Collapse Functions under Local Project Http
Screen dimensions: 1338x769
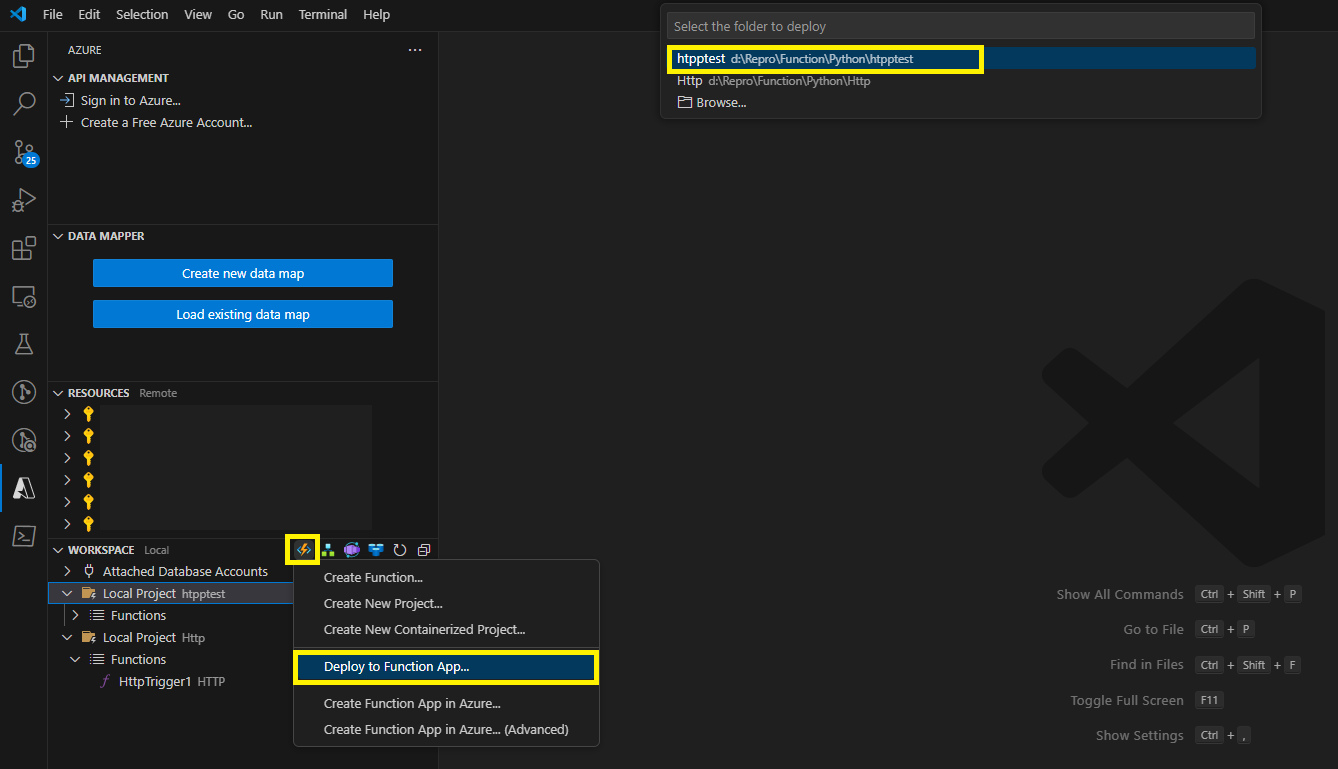coord(75,659)
